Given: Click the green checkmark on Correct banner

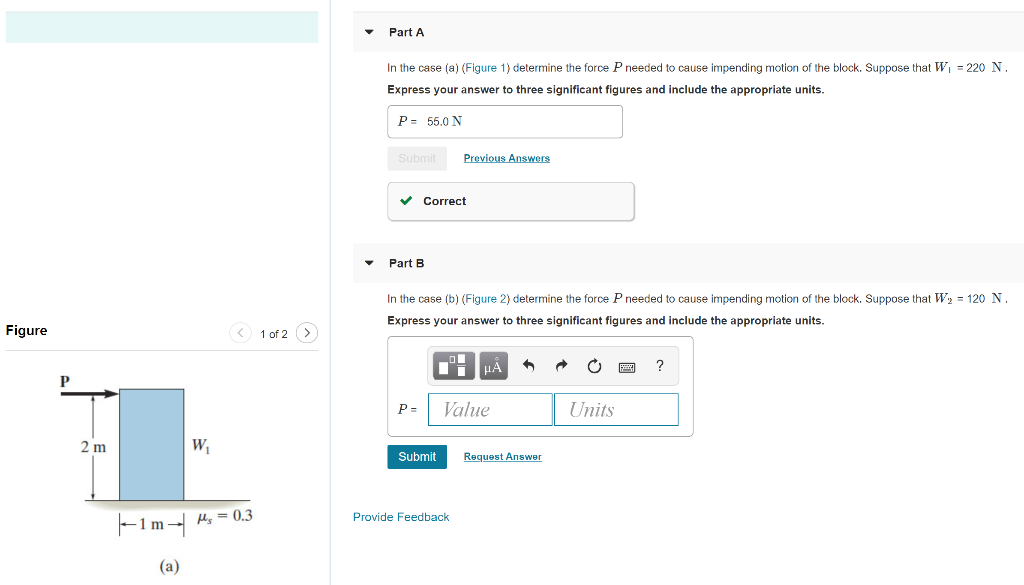Looking at the screenshot, I should tap(405, 201).
